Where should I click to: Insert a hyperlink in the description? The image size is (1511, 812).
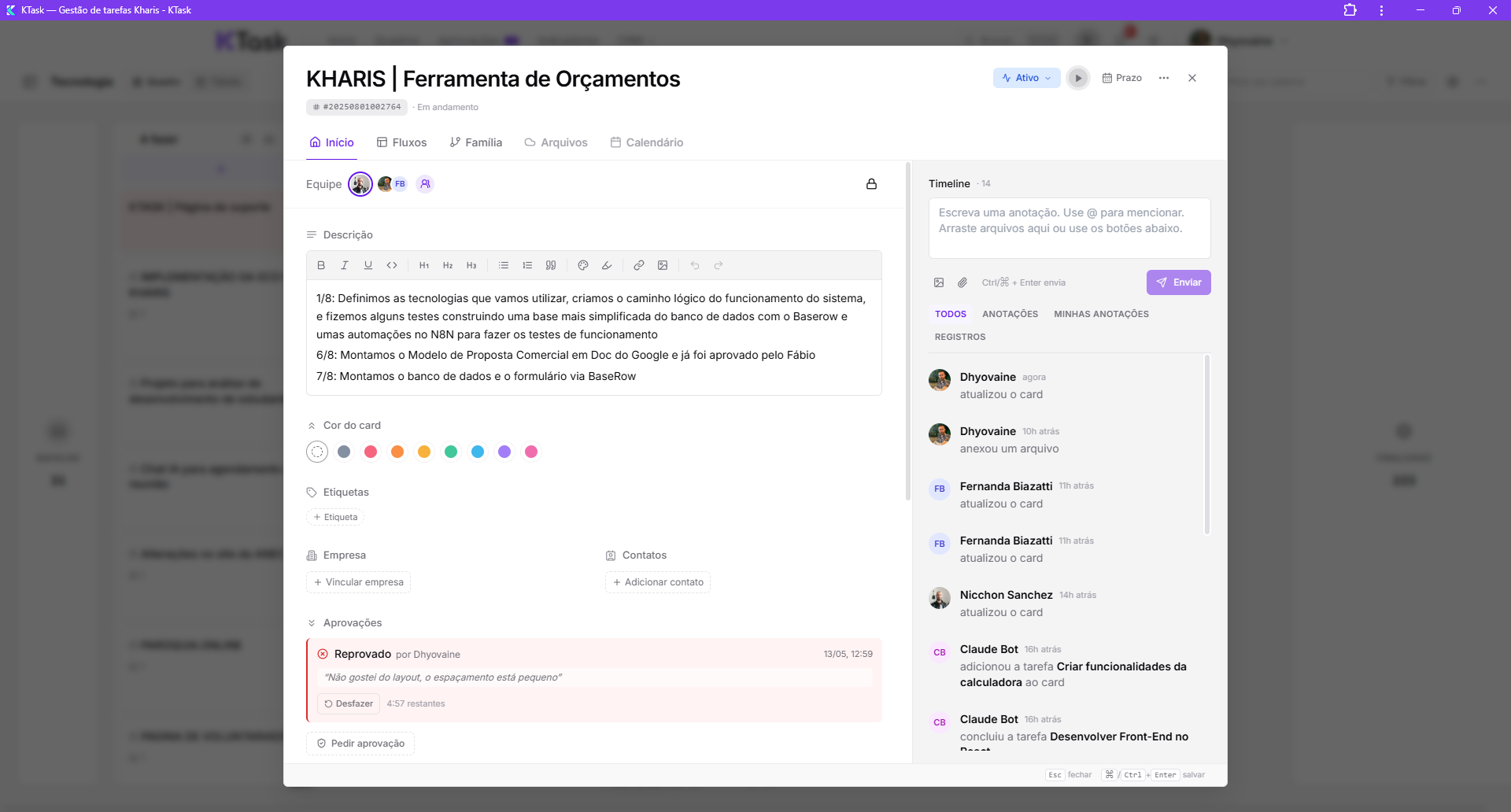639,266
